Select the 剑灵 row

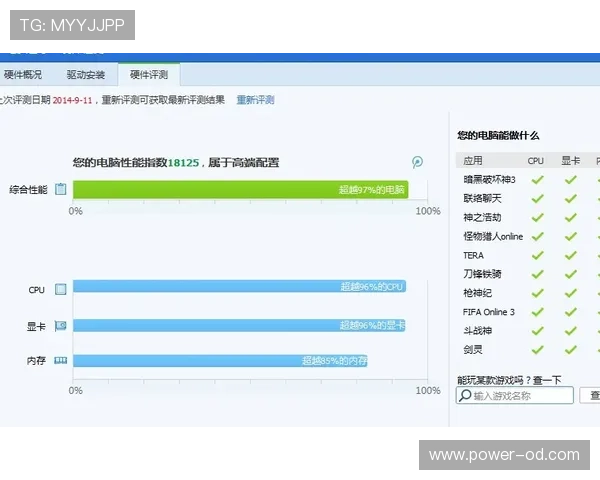tap(528, 349)
